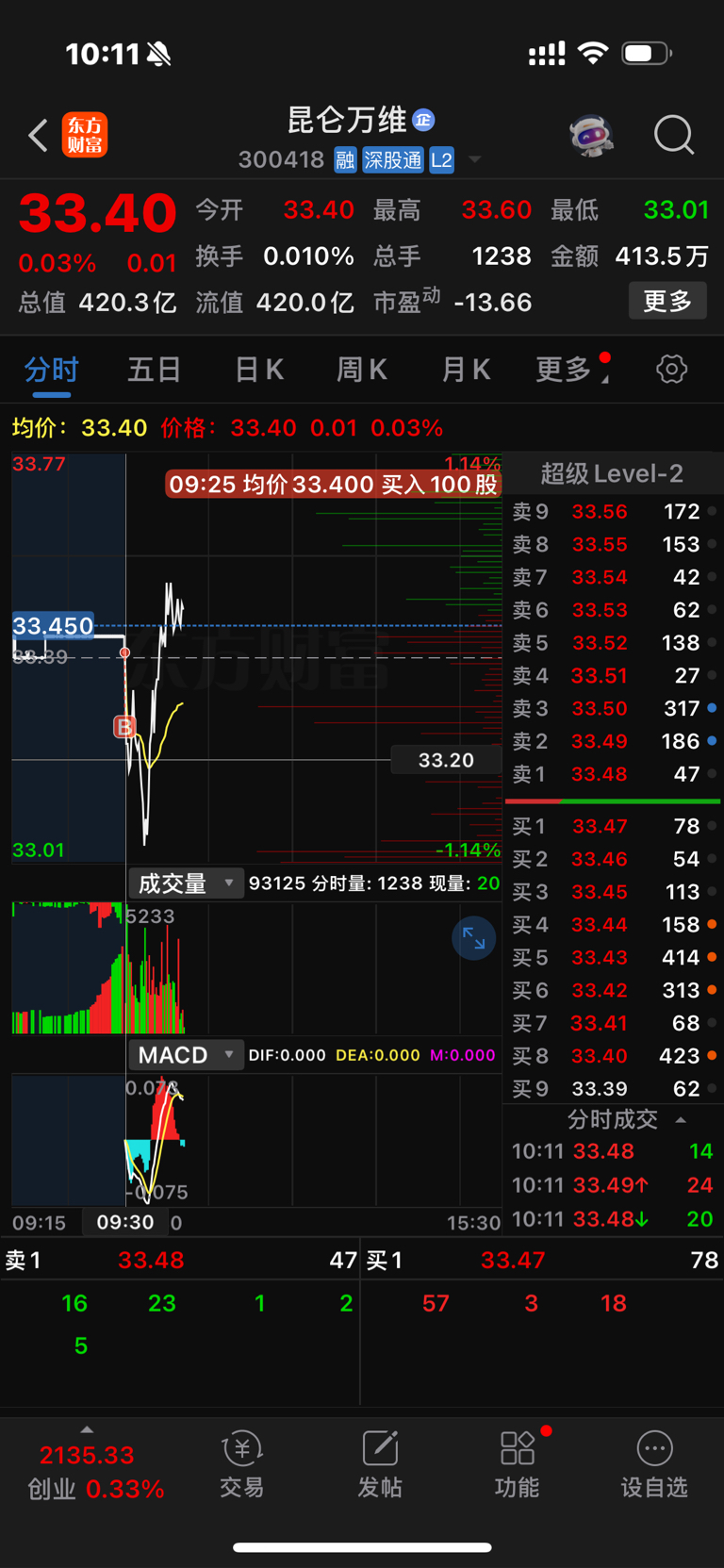Select the 卖2 33.49 order row
Image resolution: width=724 pixels, height=1568 pixels.
613,741
